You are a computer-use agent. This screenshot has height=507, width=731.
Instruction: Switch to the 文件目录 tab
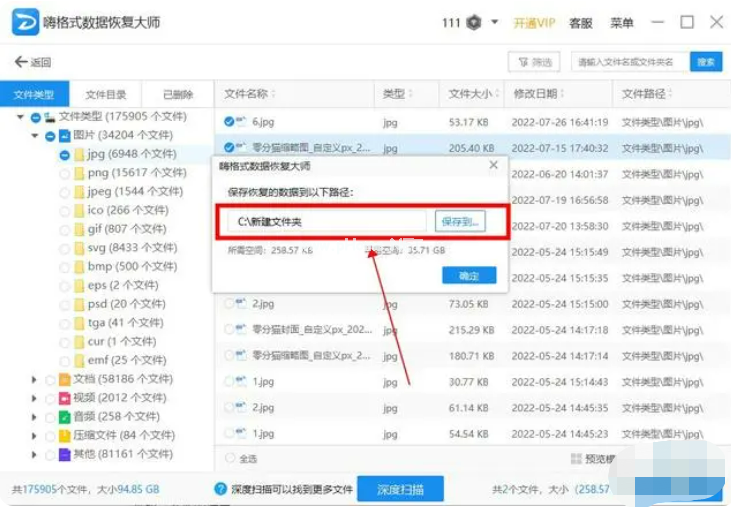pyautogui.click(x=105, y=95)
